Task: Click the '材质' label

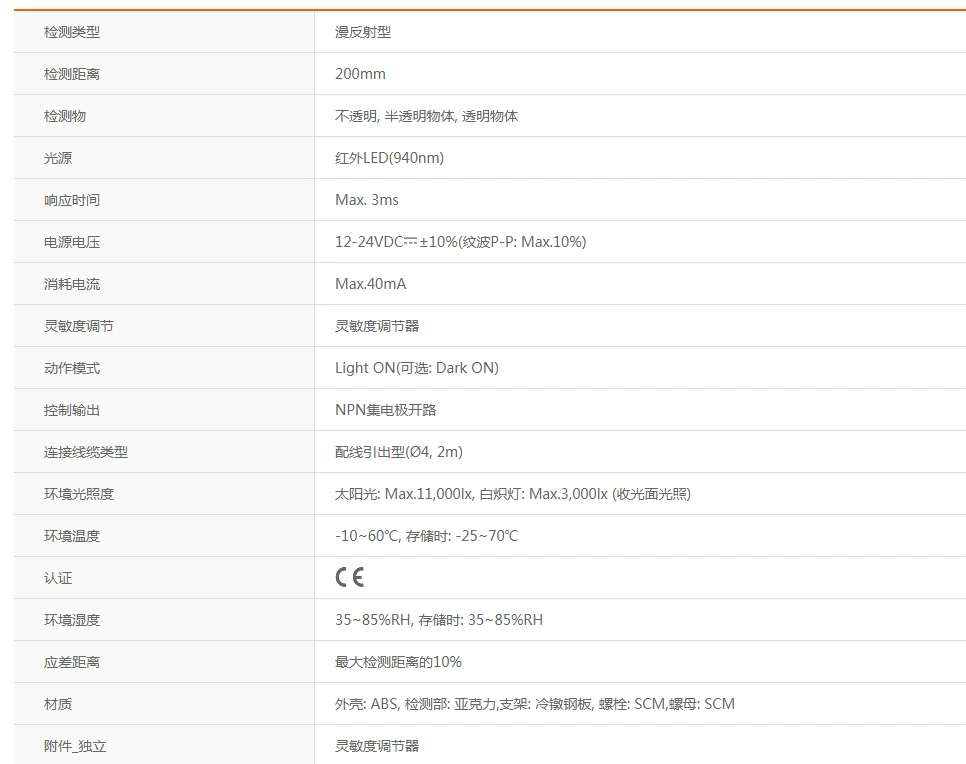Action: [58, 704]
